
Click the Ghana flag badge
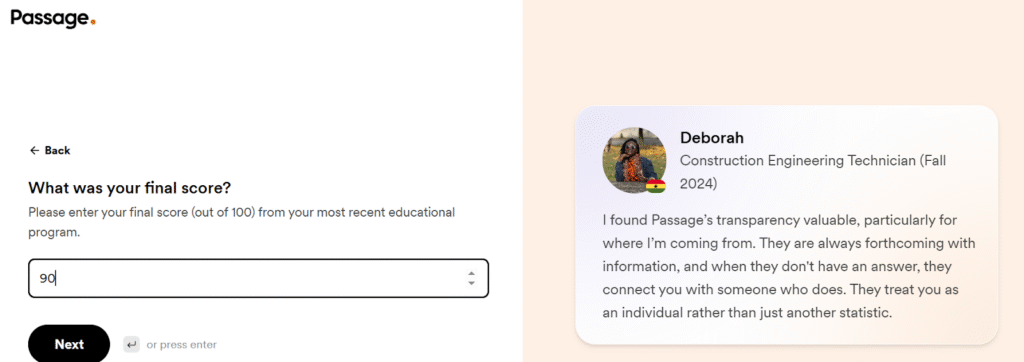click(x=655, y=186)
